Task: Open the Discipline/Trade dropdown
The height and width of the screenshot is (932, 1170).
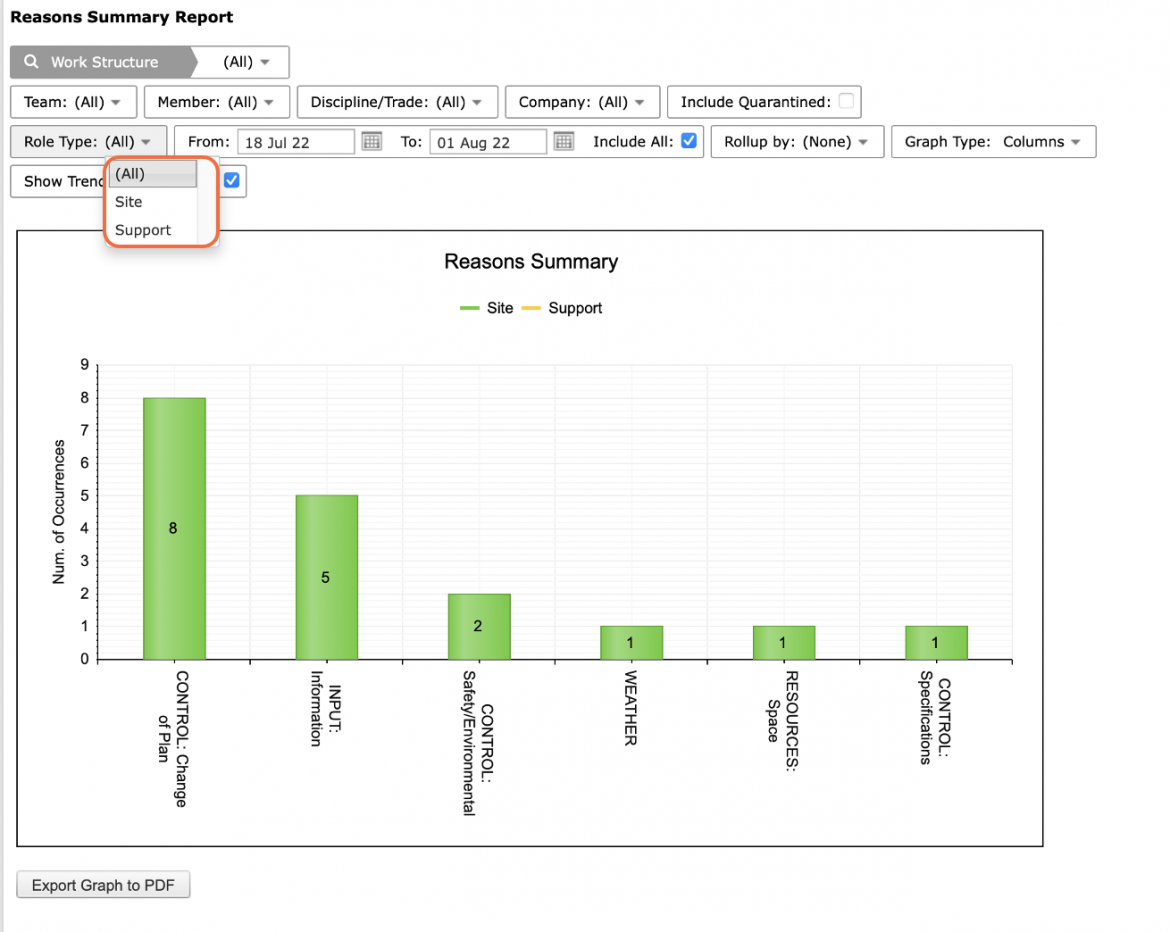Action: pos(397,102)
